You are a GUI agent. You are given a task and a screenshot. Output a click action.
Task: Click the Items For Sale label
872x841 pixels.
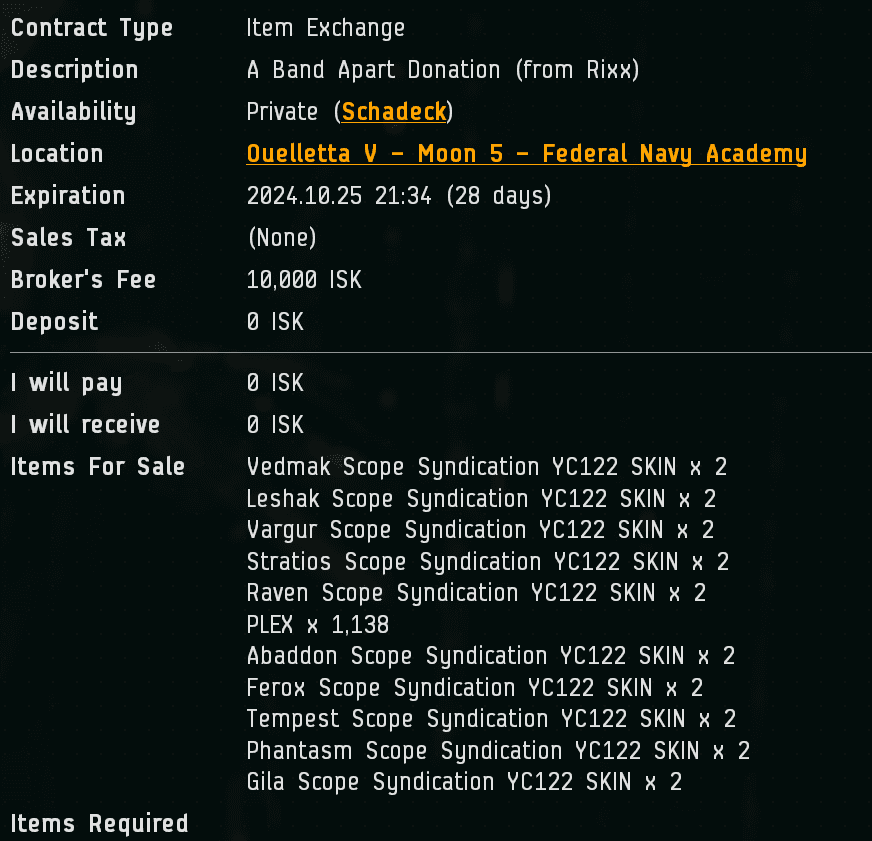(x=97, y=467)
